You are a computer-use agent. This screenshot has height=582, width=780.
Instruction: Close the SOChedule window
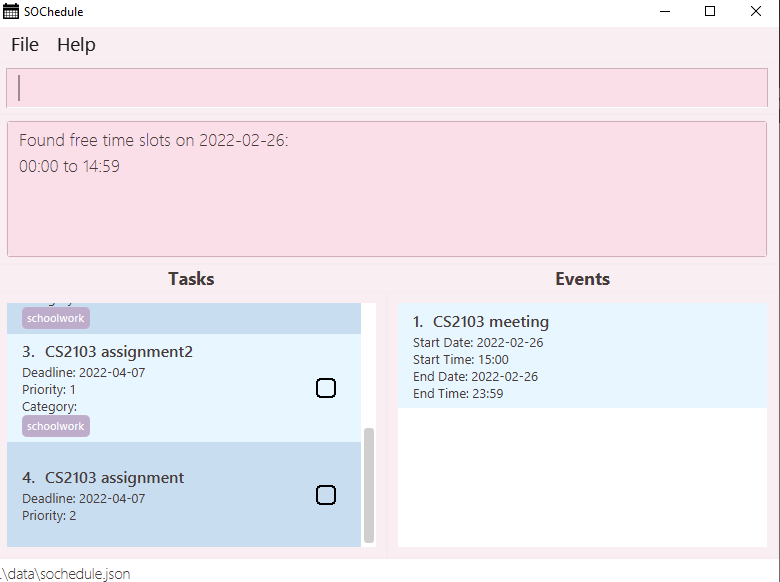(x=756, y=11)
